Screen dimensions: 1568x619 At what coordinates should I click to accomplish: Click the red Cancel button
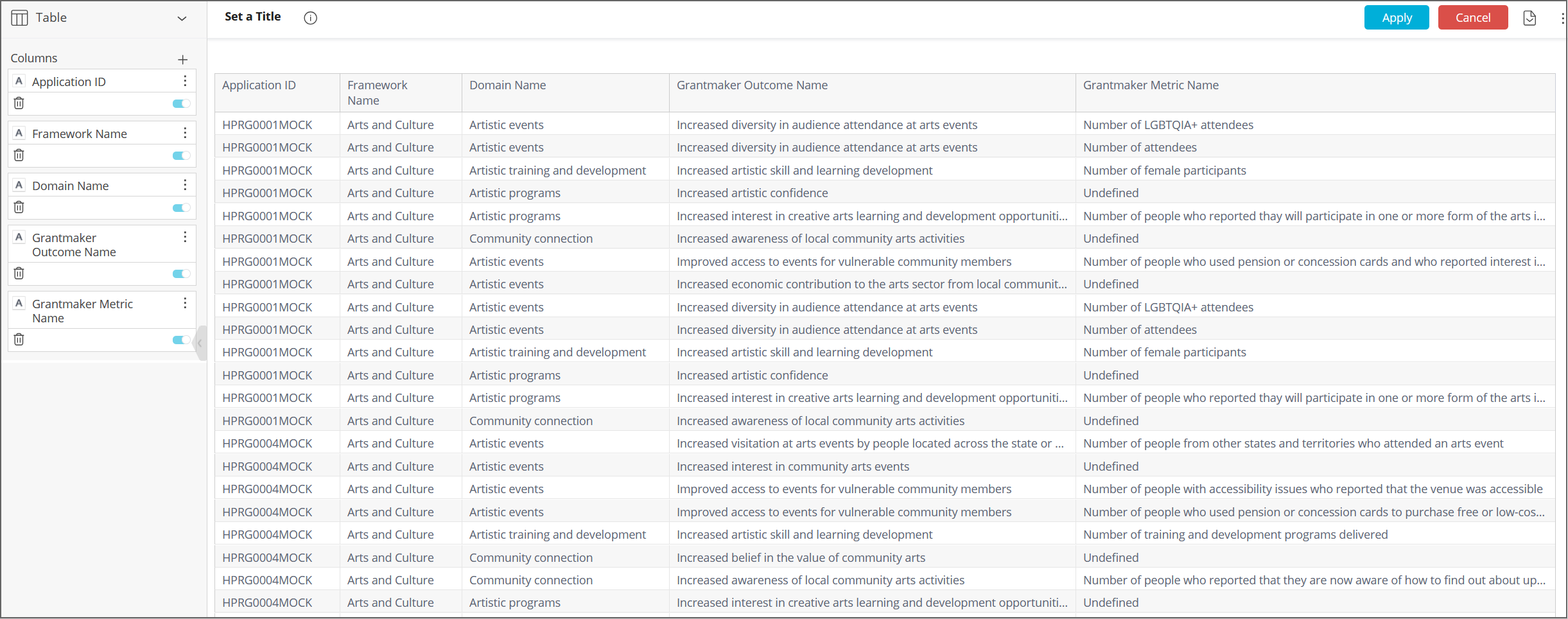point(1473,18)
